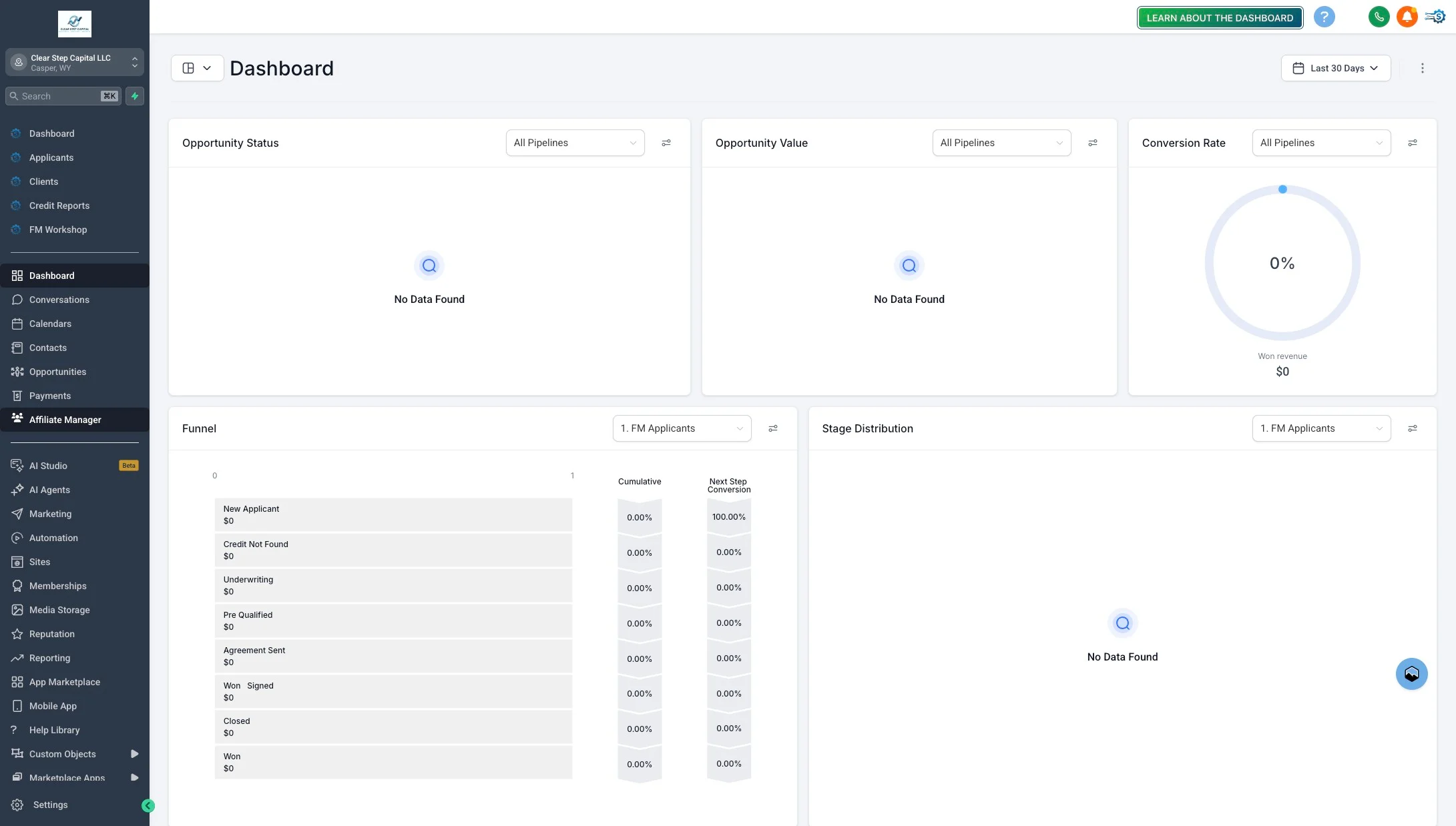Click the conversion rate circular gauge dot
The height and width of the screenshot is (826, 1456).
tap(1282, 189)
